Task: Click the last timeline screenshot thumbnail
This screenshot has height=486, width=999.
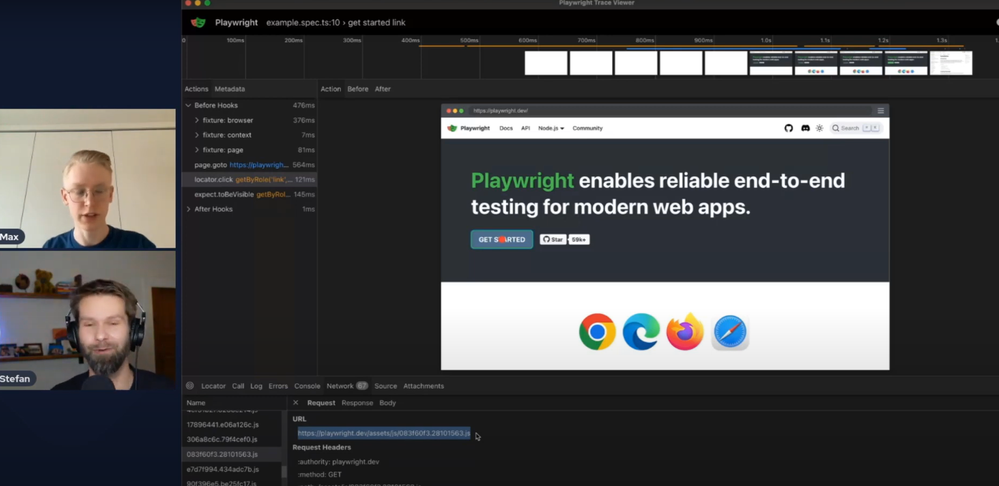Action: point(951,63)
